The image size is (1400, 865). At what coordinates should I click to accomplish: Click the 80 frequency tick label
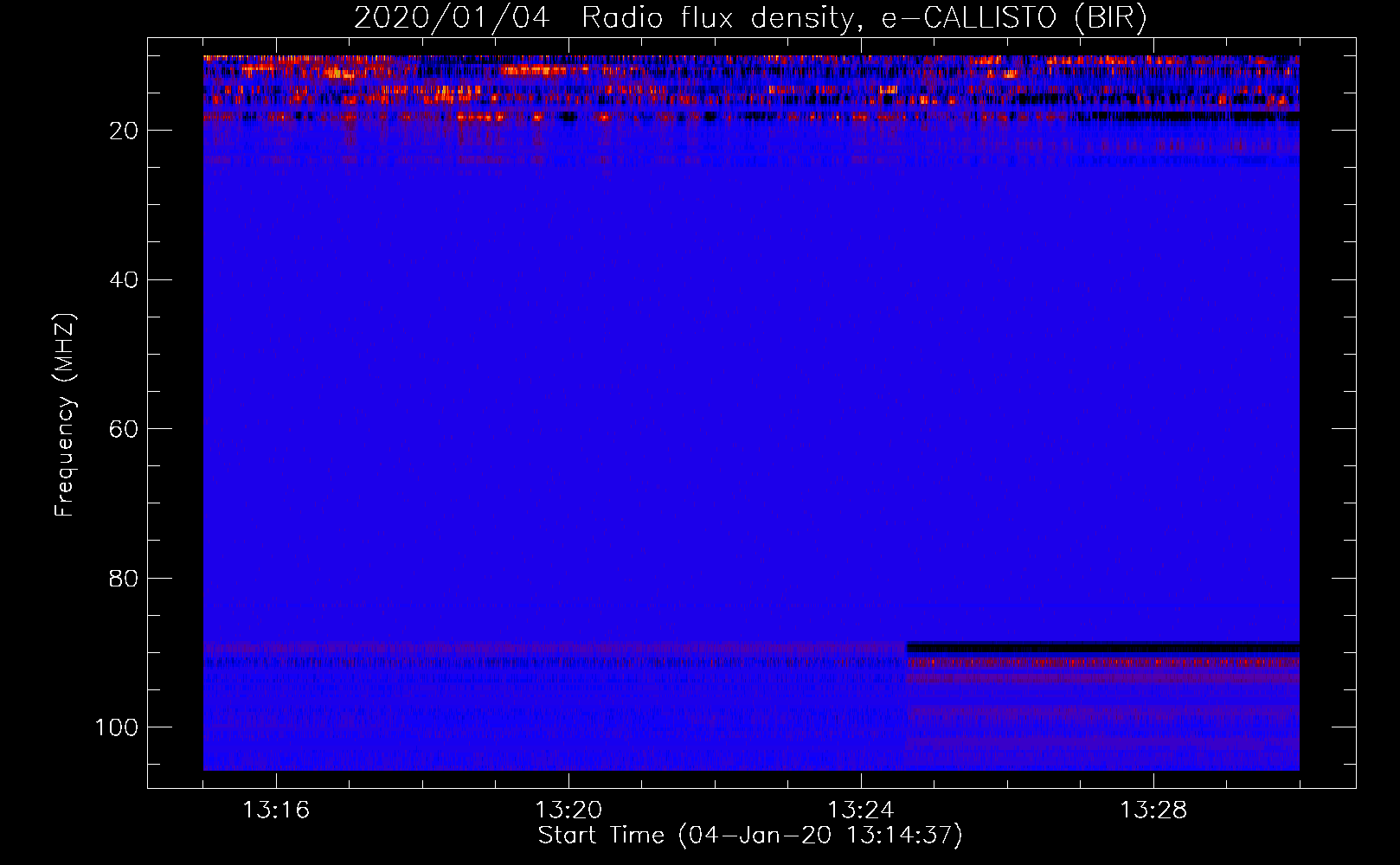tap(125, 578)
